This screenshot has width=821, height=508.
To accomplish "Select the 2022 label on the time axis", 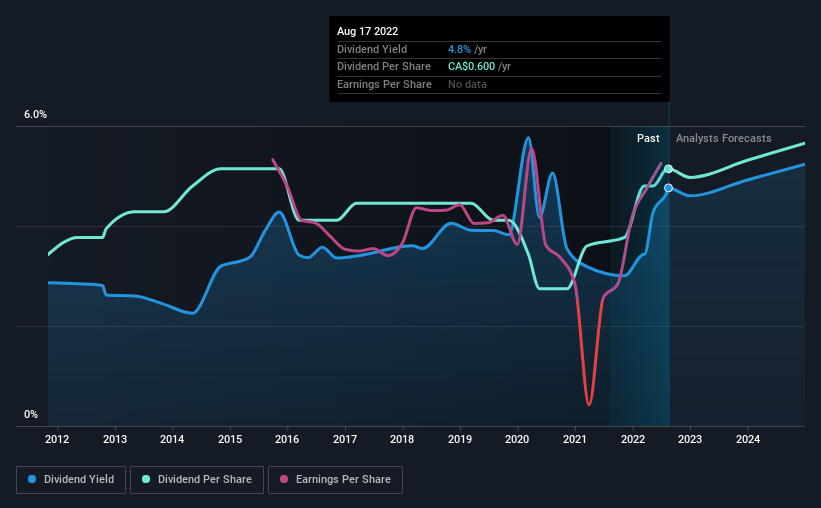I will [x=633, y=439].
